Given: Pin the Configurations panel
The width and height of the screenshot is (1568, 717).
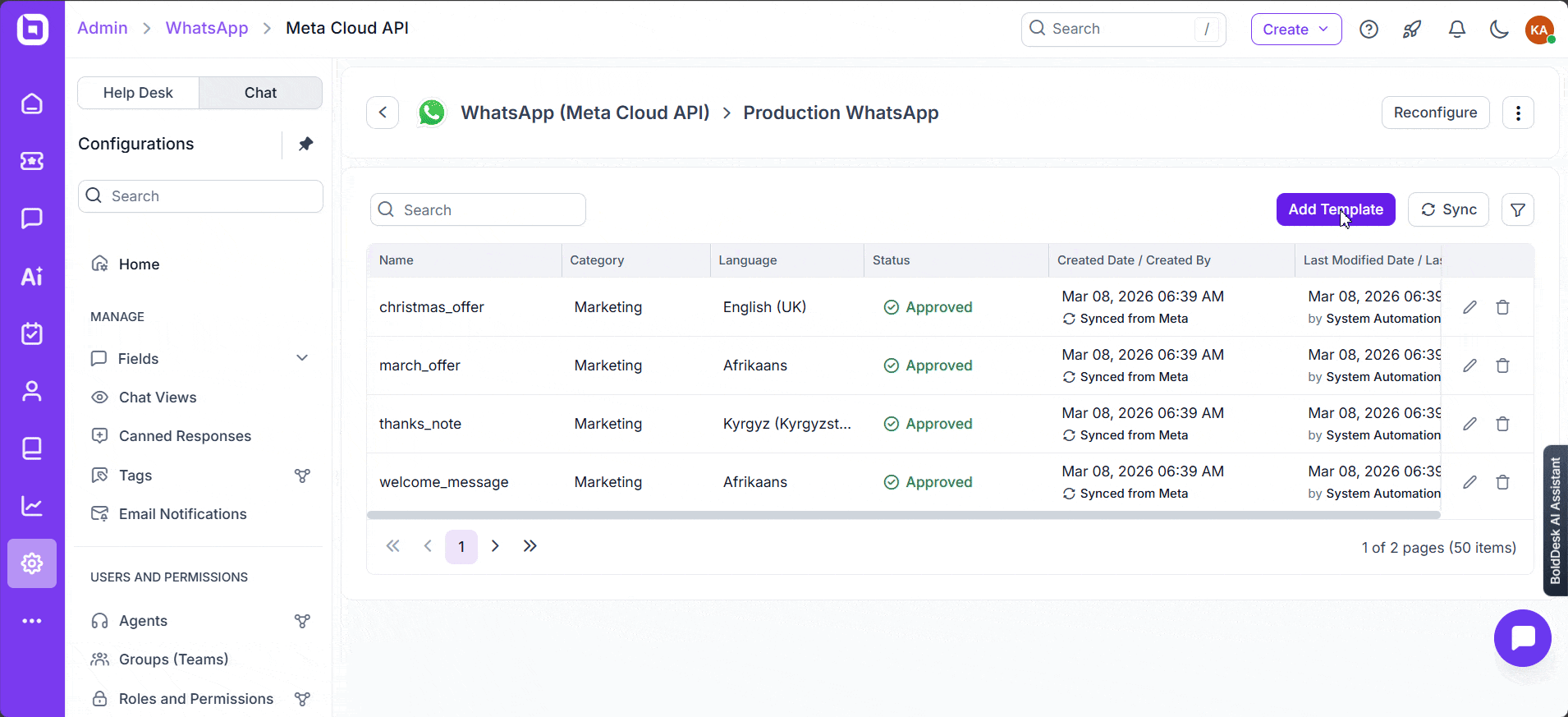Looking at the screenshot, I should click(x=305, y=144).
